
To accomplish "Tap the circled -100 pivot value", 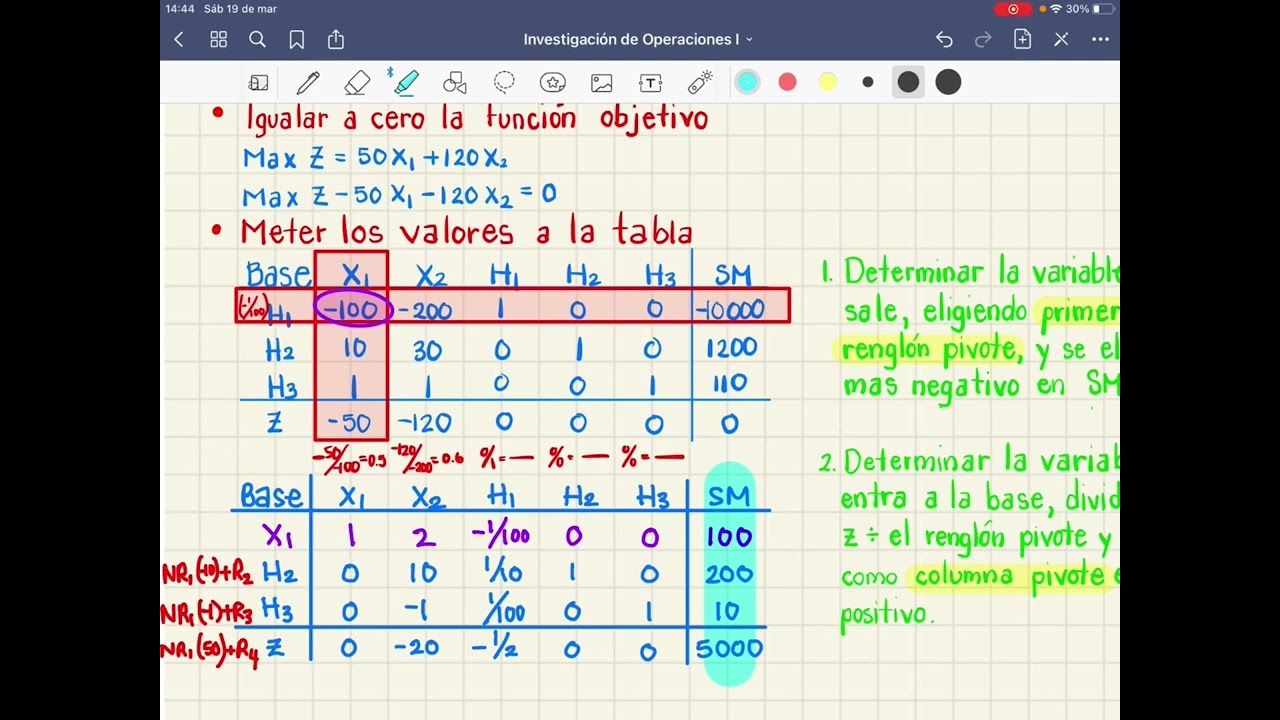I will [x=352, y=309].
